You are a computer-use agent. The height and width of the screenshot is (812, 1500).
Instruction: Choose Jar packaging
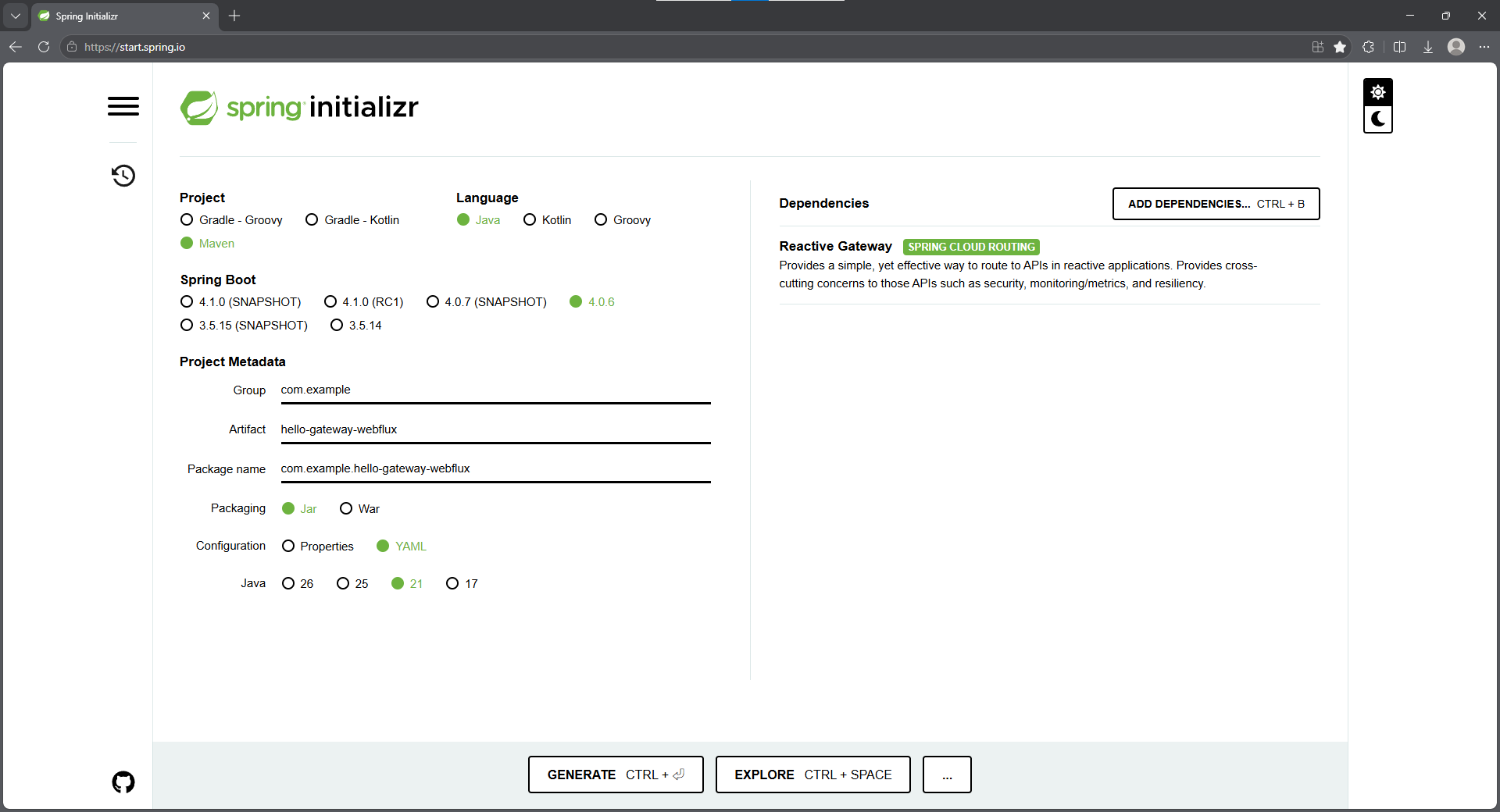[299, 509]
